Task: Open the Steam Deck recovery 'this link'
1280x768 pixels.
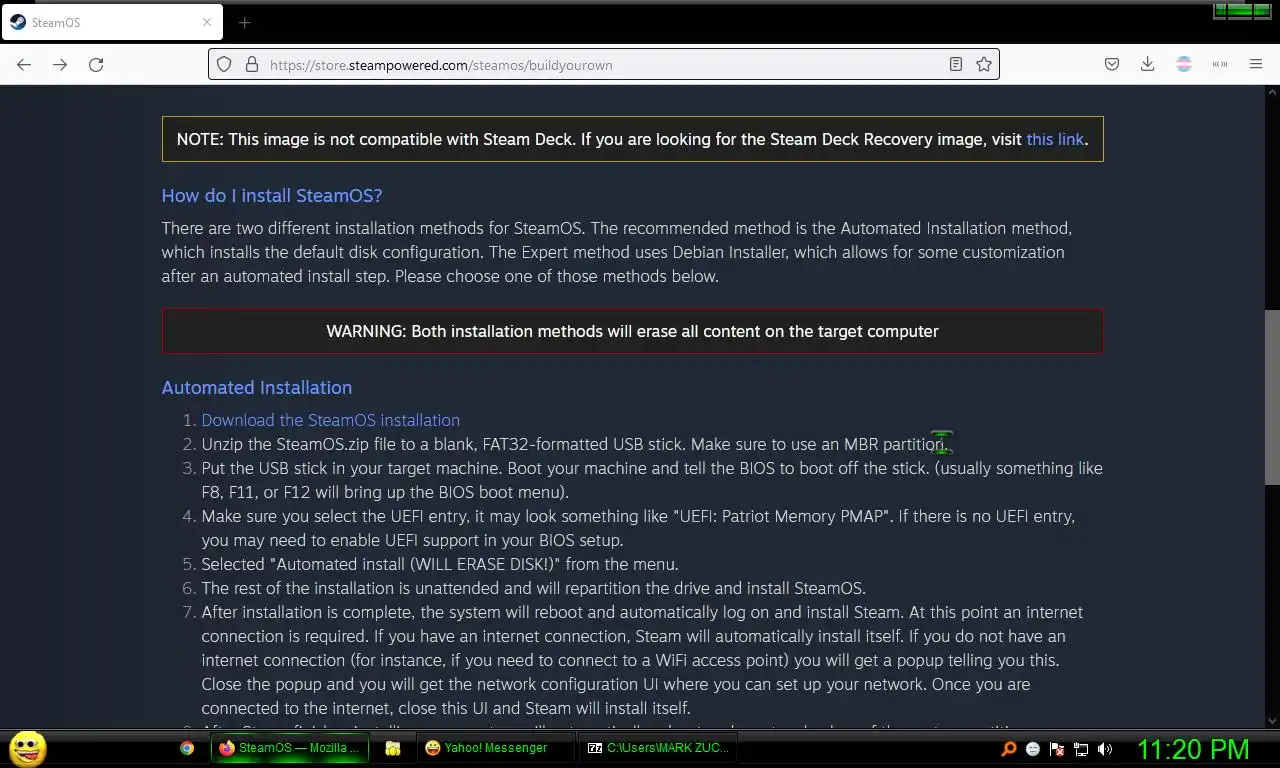Action: click(1055, 139)
